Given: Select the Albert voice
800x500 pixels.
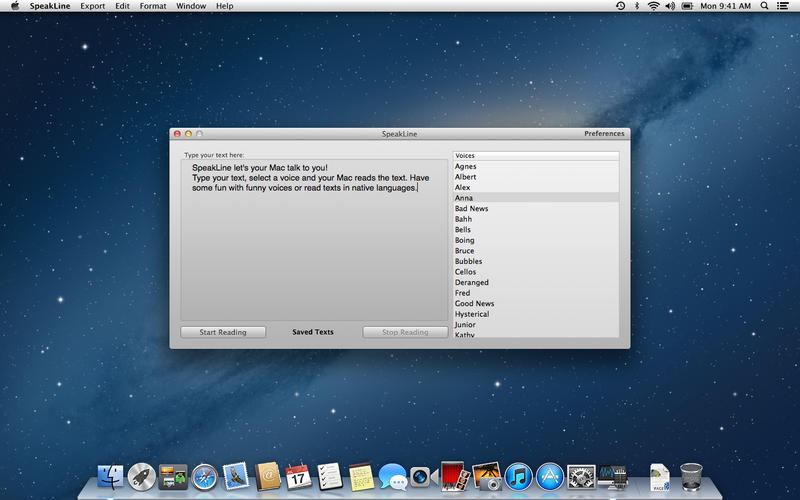Looking at the screenshot, I should 536,177.
